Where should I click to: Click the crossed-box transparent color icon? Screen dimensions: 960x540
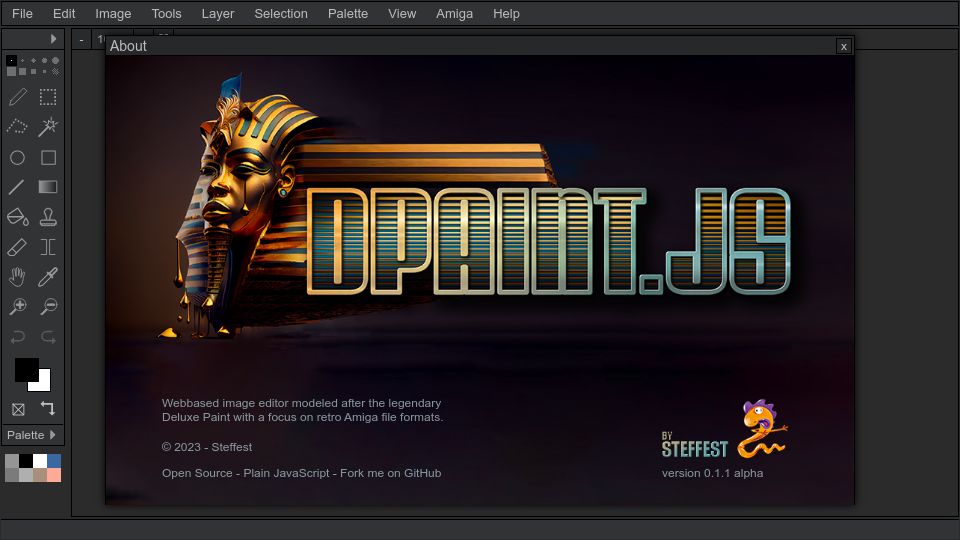click(x=18, y=409)
